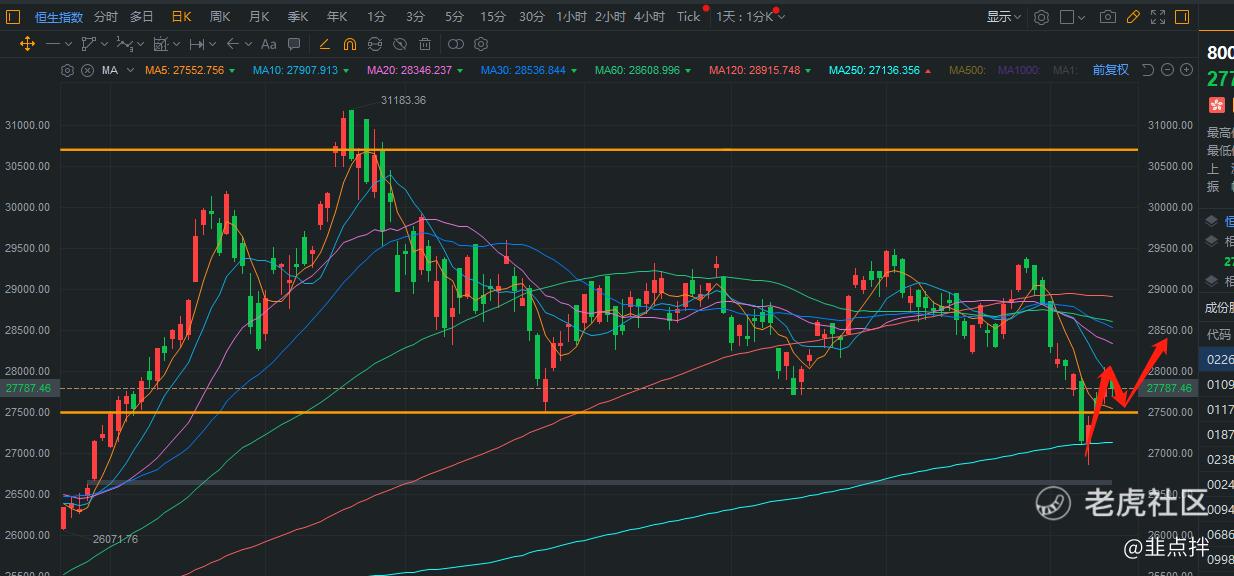The height and width of the screenshot is (576, 1234).
Task: Enter fullscreen chart mode
Action: pyautogui.click(x=1158, y=17)
